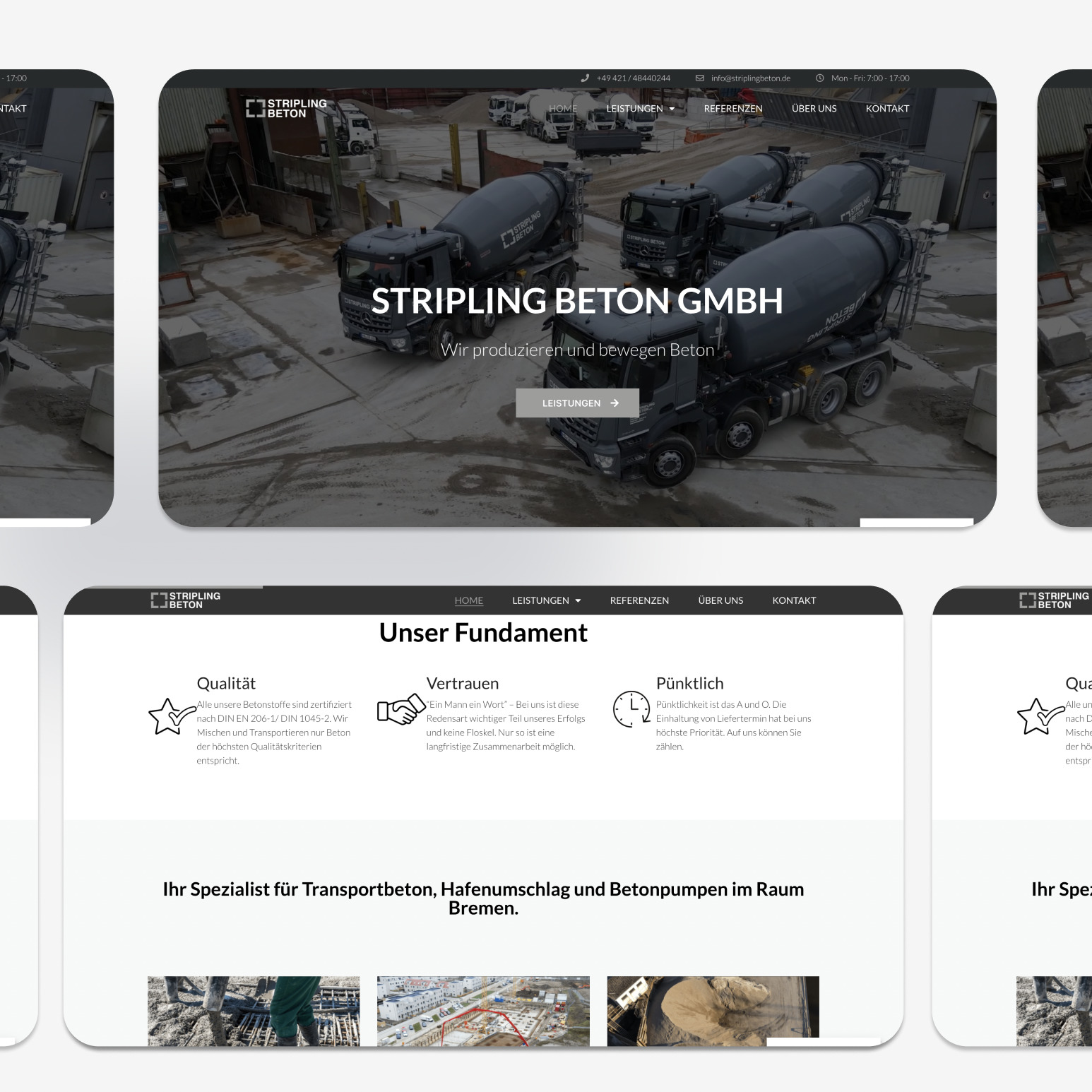Open the concrete pouring worker thumbnail
Image resolution: width=1092 pixels, height=1092 pixels.
pos(254,1011)
